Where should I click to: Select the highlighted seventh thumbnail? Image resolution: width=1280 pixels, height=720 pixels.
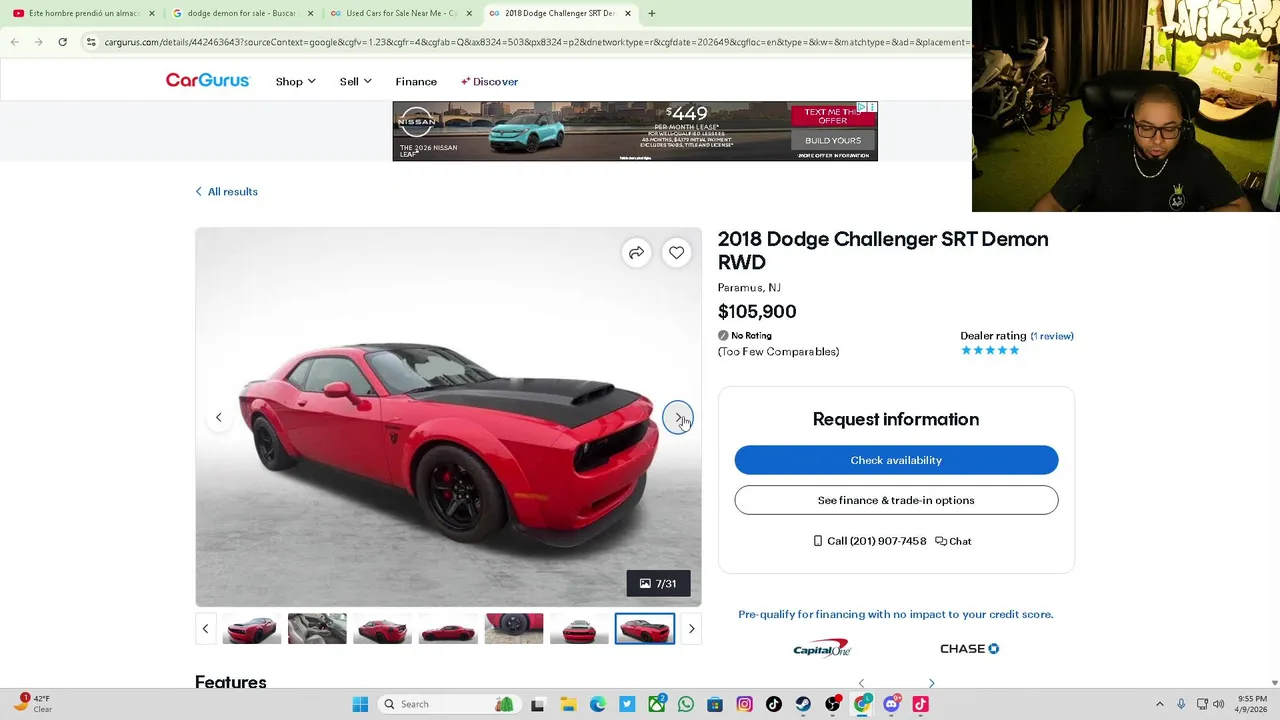645,628
